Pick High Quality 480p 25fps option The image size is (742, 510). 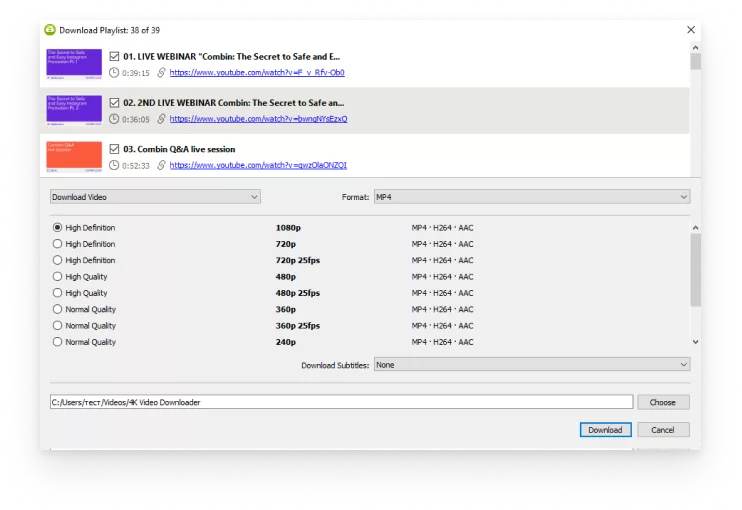(x=57, y=293)
